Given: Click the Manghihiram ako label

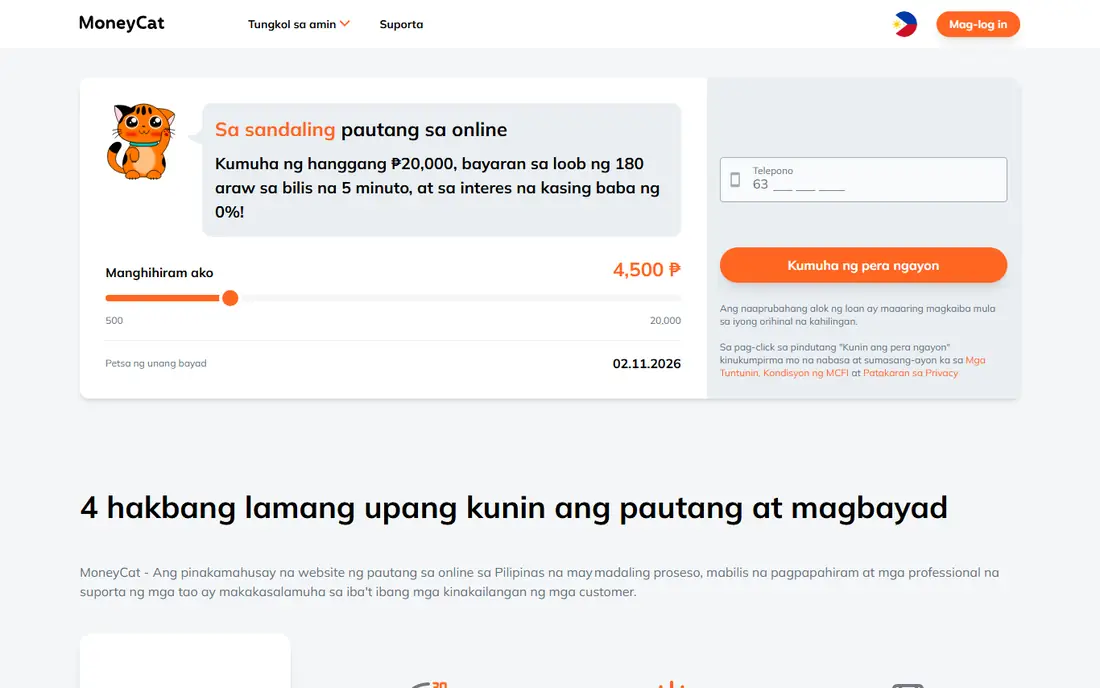Looking at the screenshot, I should click(159, 273).
